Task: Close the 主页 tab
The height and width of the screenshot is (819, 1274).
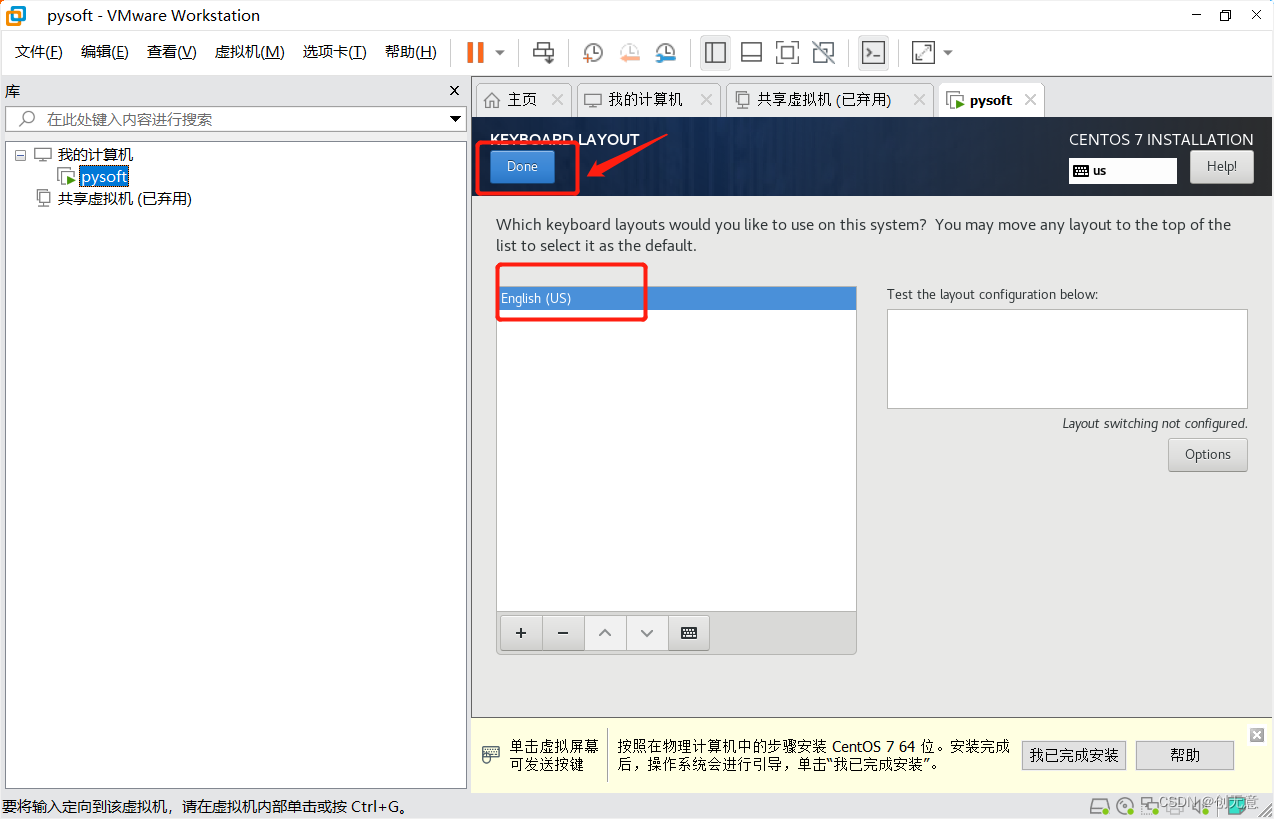Action: pyautogui.click(x=558, y=100)
